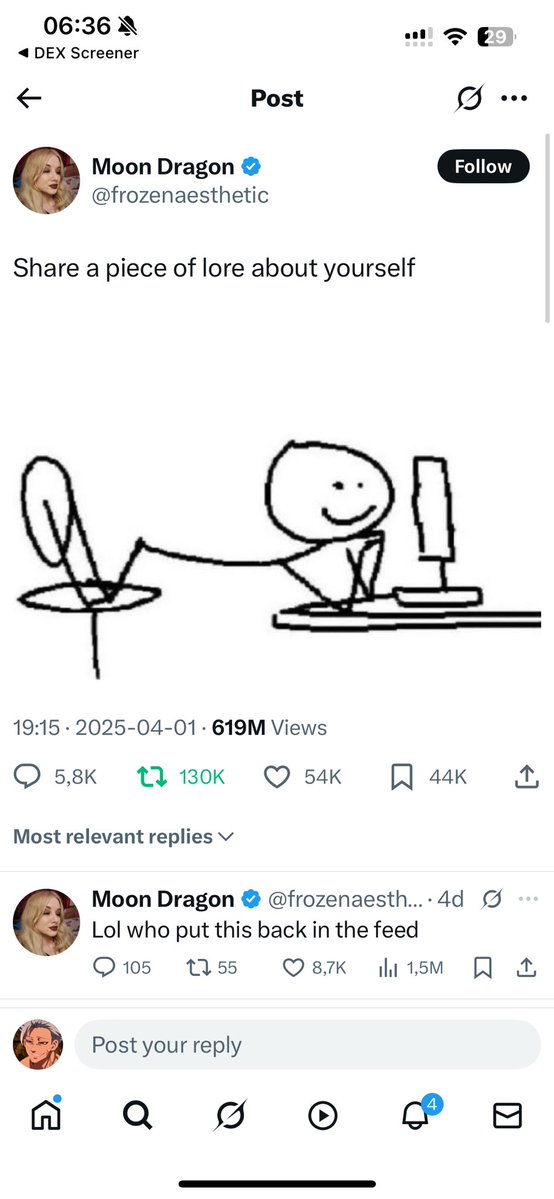Open replies via 5,8K comment icon
554x1199 pixels.
pyautogui.click(x=28, y=777)
